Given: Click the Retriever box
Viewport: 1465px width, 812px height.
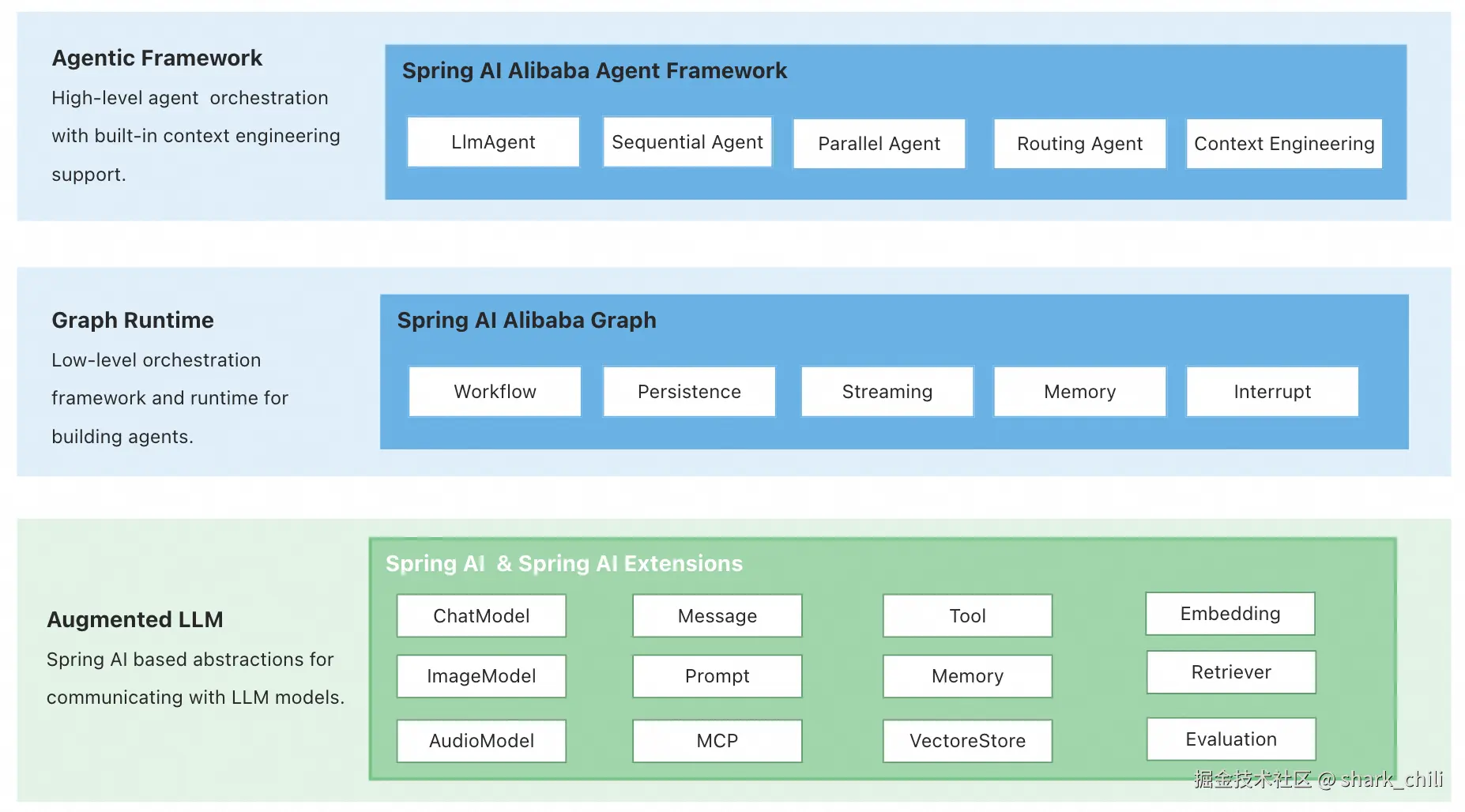Looking at the screenshot, I should coord(1231,672).
